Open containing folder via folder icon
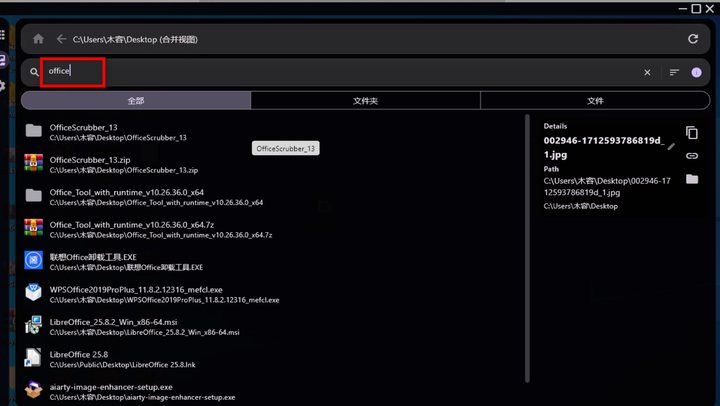The height and width of the screenshot is (406, 720). 692,179
